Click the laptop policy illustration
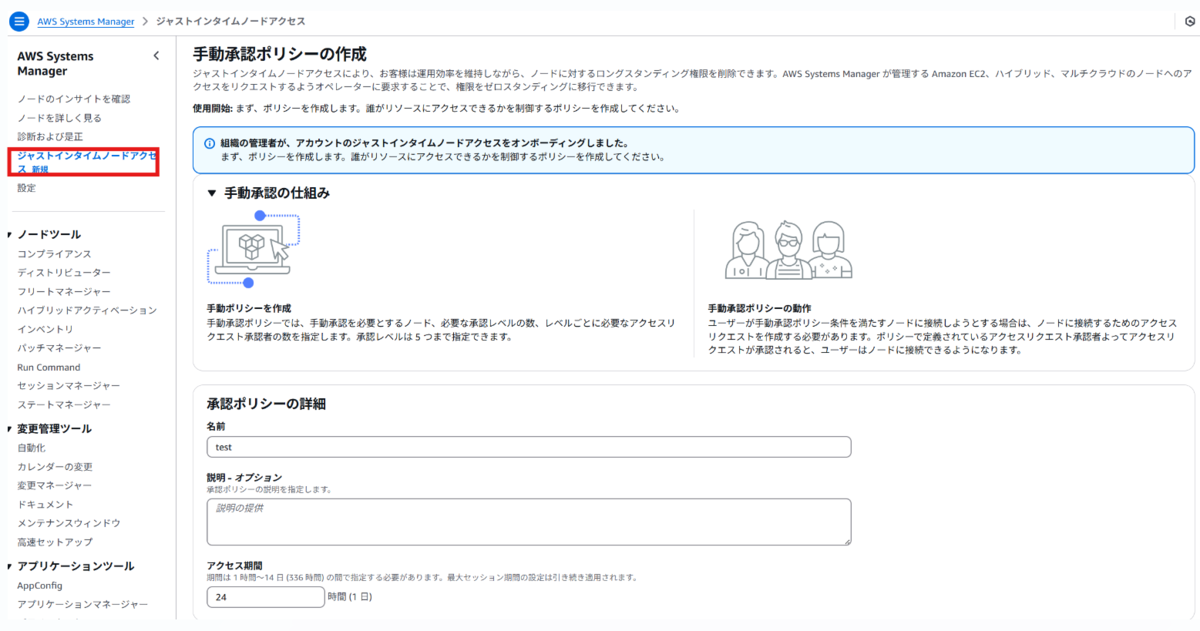This screenshot has width=1200, height=631. click(x=253, y=248)
